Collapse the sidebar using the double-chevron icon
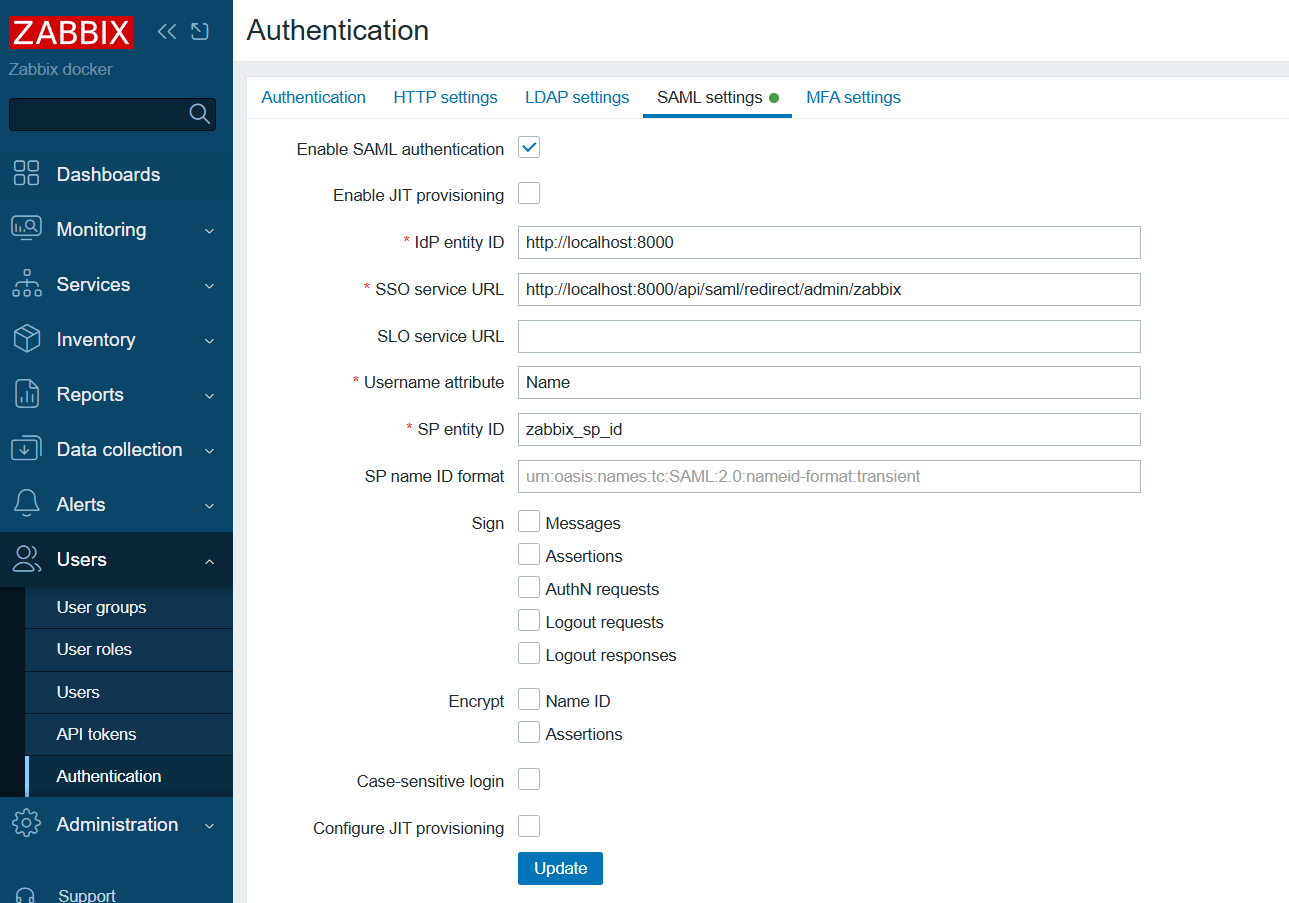Viewport: 1289px width, 903px height. click(166, 31)
